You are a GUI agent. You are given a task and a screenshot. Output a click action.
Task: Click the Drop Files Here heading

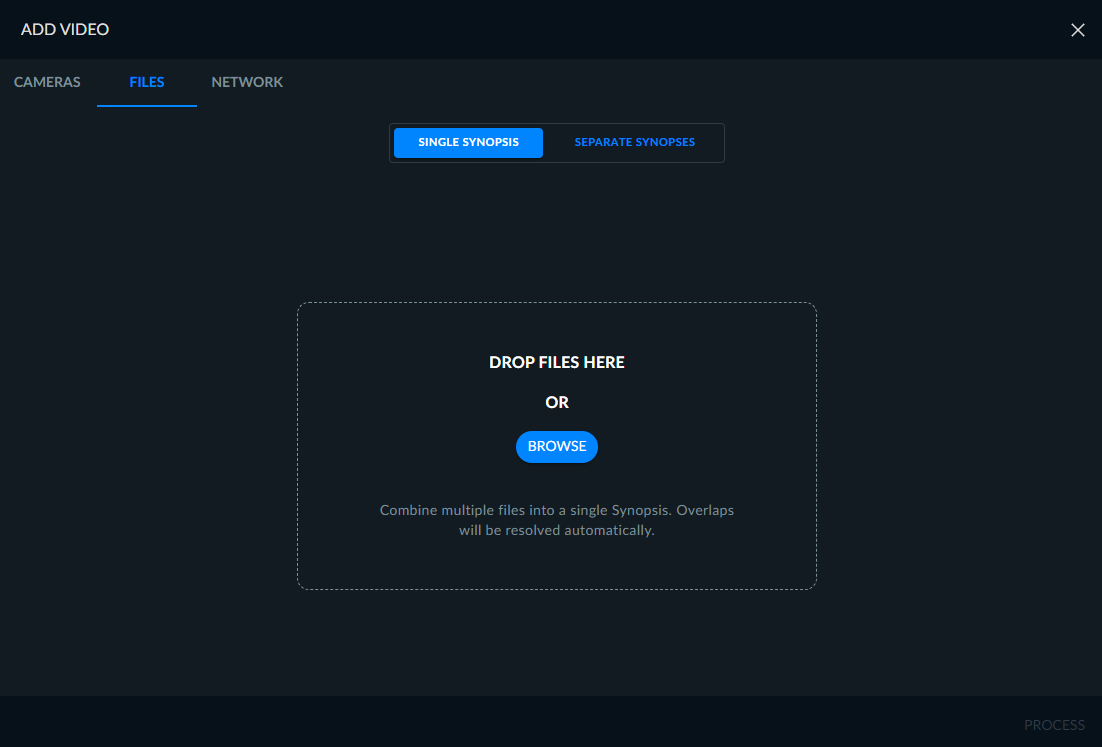coord(557,362)
